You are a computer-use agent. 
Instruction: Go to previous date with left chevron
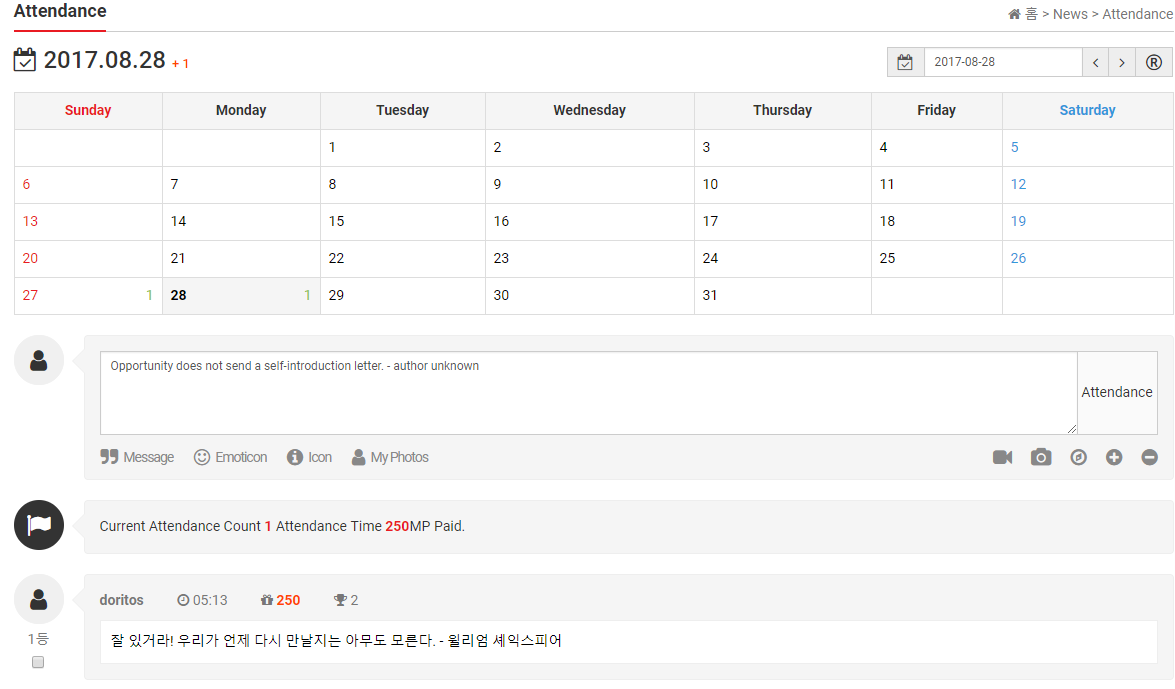tap(1096, 62)
